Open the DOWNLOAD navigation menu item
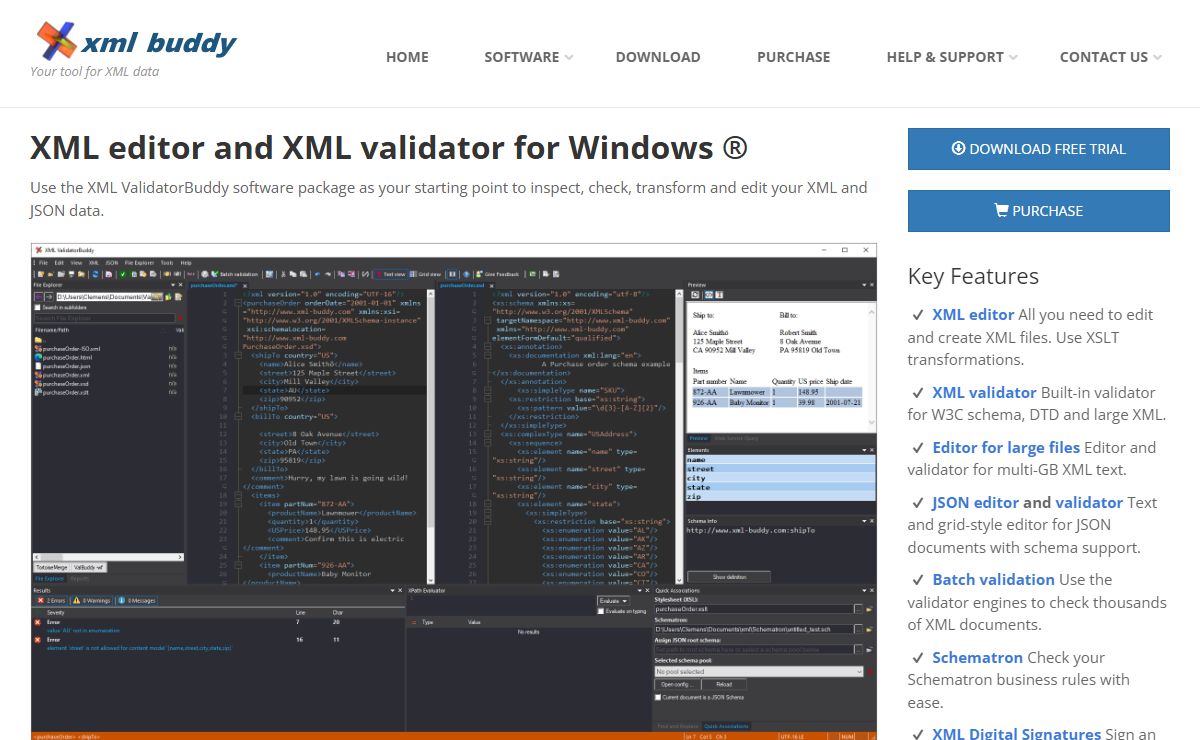 pyautogui.click(x=658, y=57)
